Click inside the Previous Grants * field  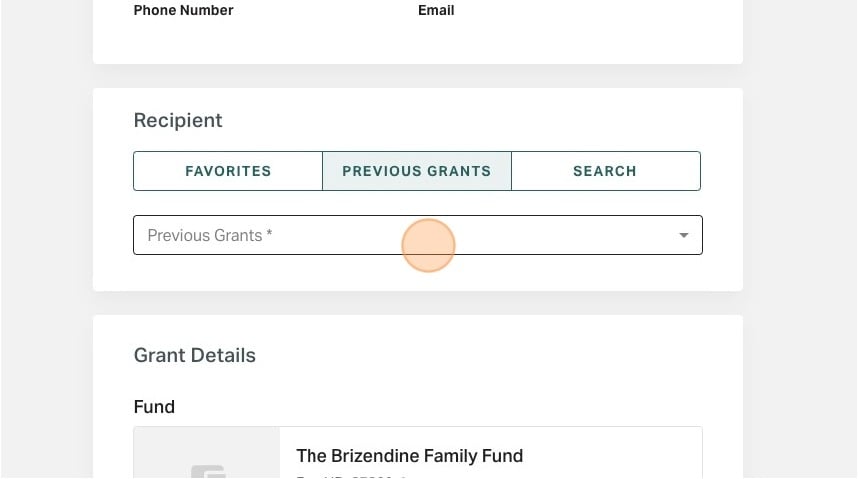418,235
